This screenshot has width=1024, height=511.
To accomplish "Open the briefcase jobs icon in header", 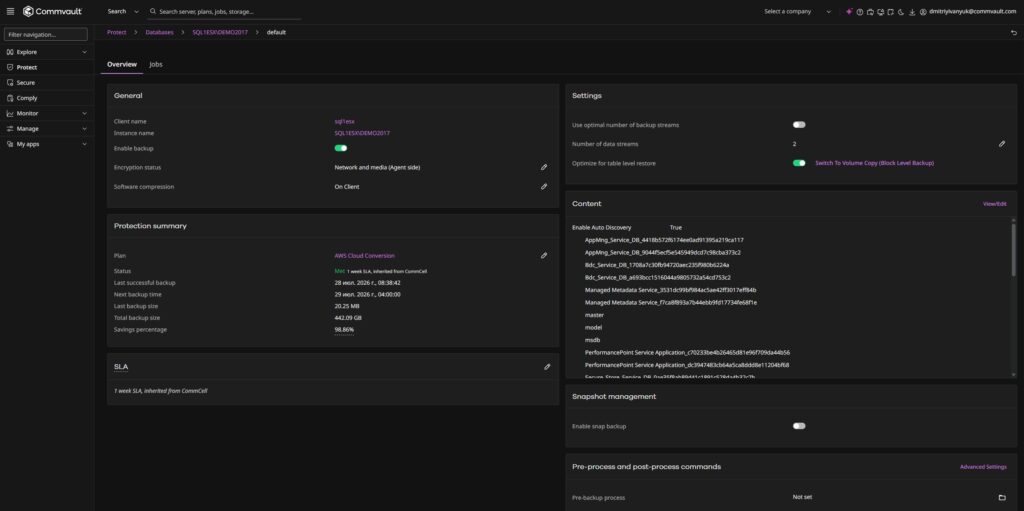I will tap(870, 12).
